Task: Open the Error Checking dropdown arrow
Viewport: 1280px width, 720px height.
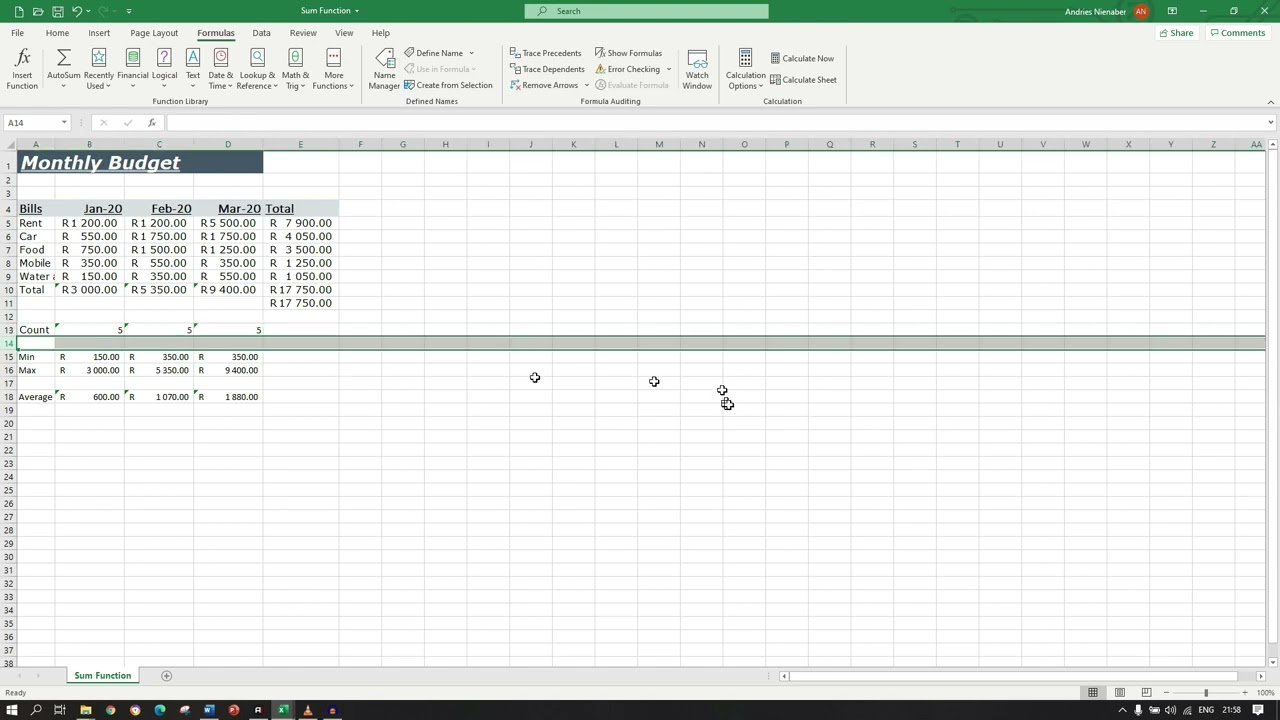Action: 669,70
